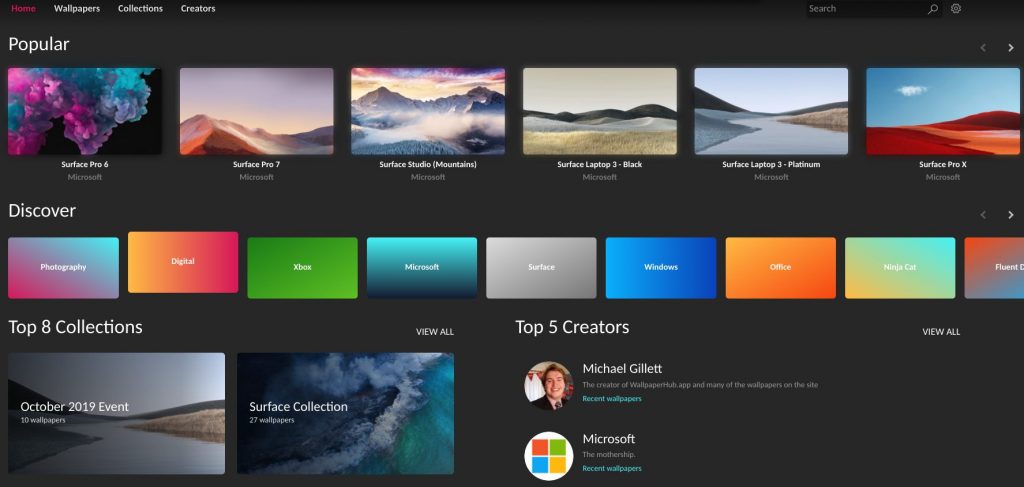Open the Surface Laptop 3 - Platinum thumbnail

tap(771, 112)
